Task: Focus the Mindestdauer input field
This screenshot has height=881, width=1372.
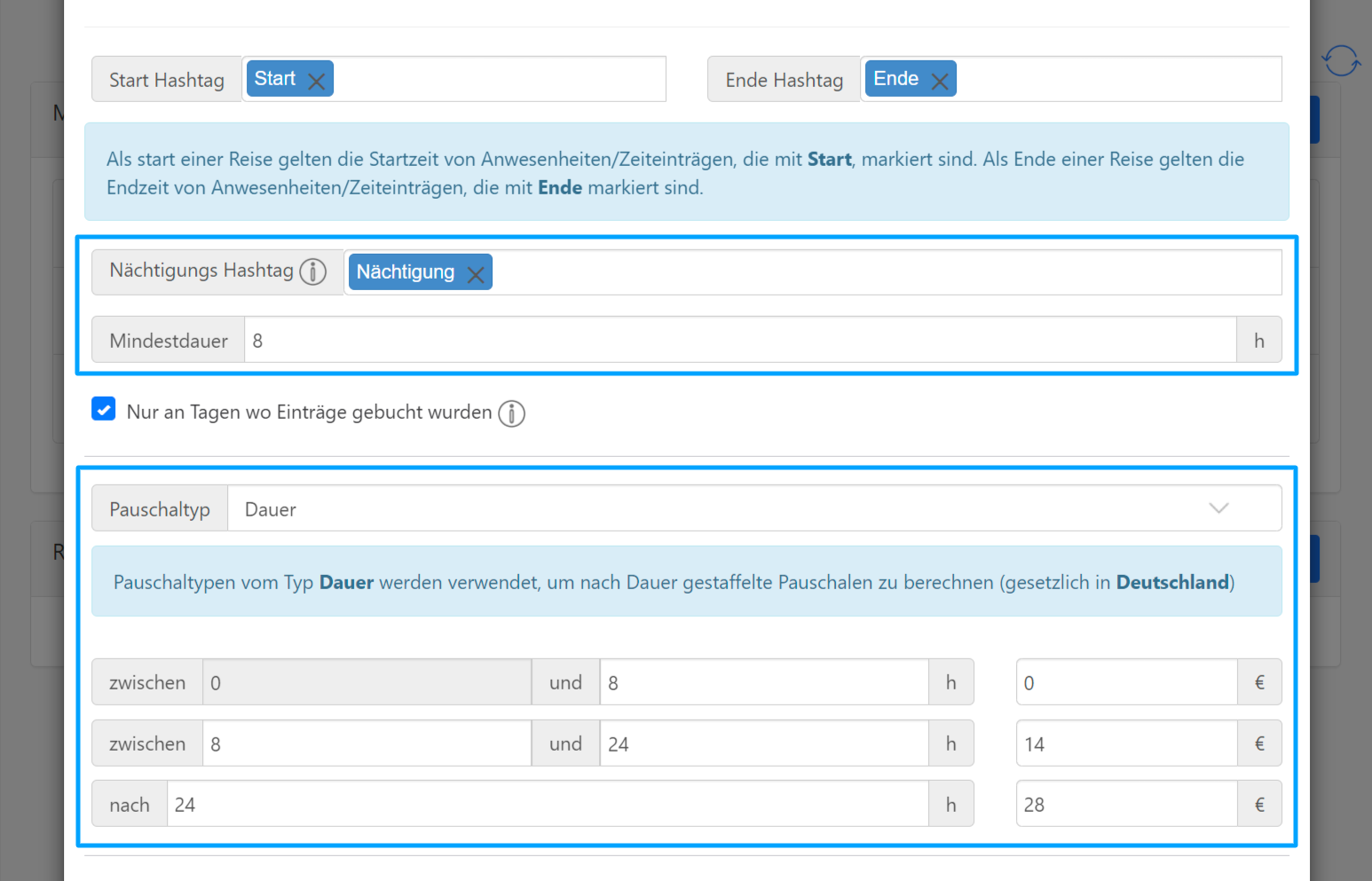Action: click(x=621, y=340)
